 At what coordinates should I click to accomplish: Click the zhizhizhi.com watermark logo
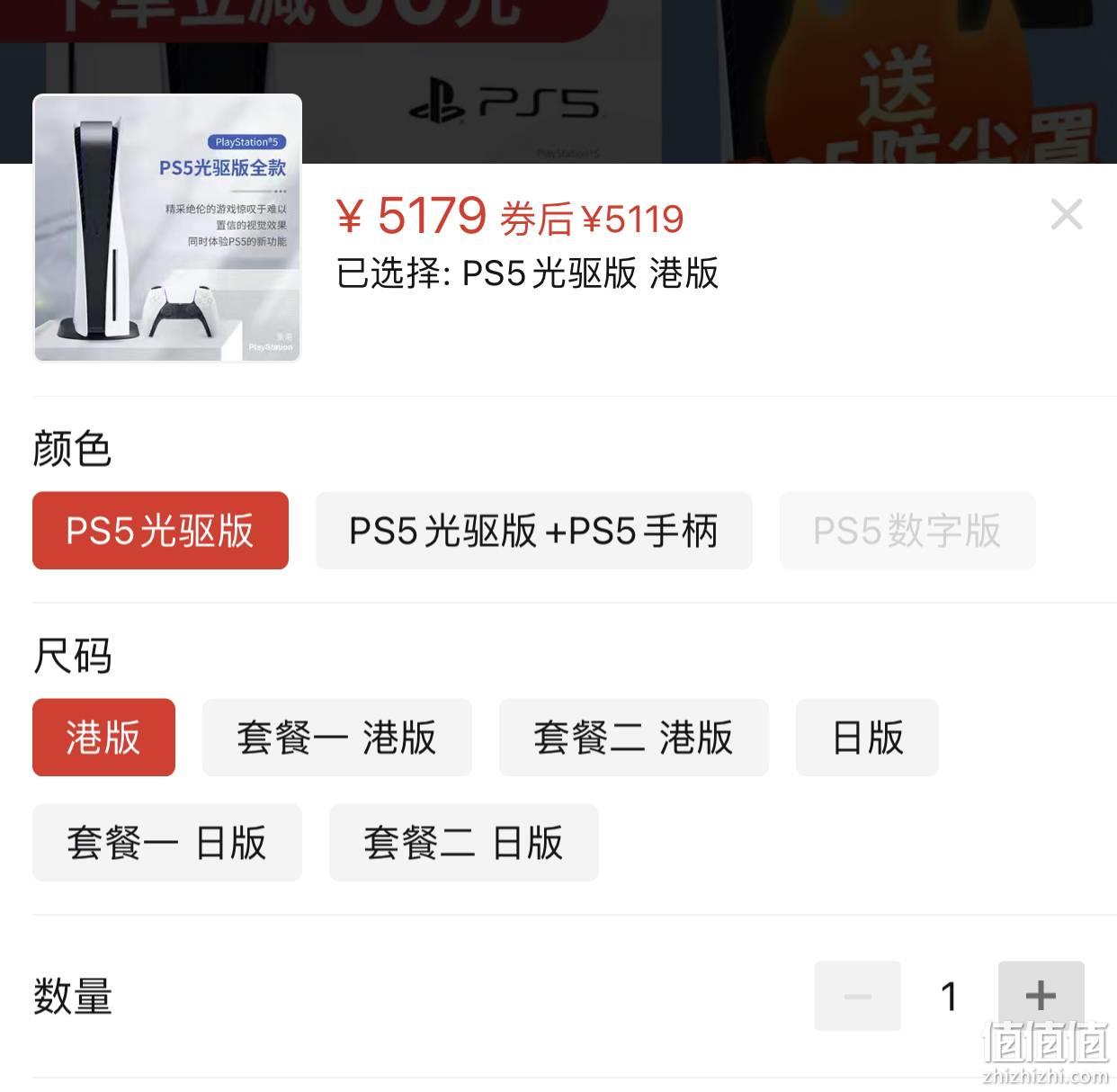(1046, 1052)
